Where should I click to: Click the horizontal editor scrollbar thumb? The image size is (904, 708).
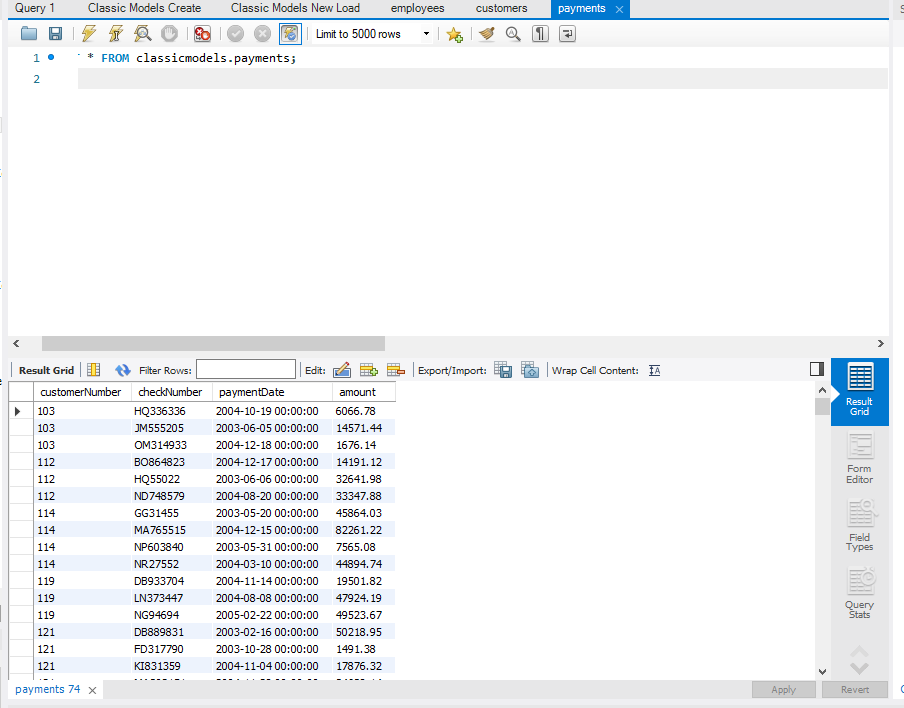click(213, 344)
